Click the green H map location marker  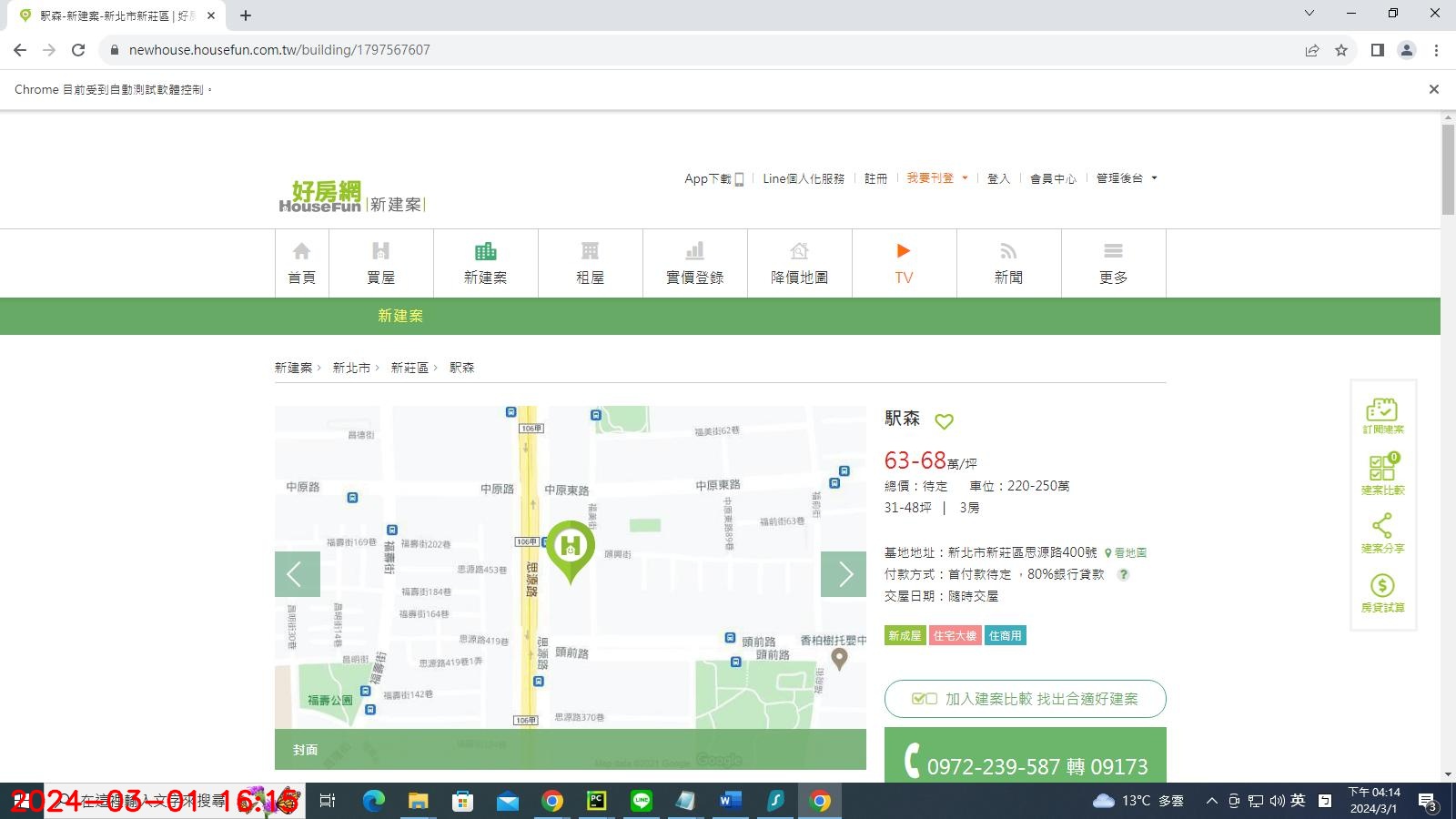571,548
